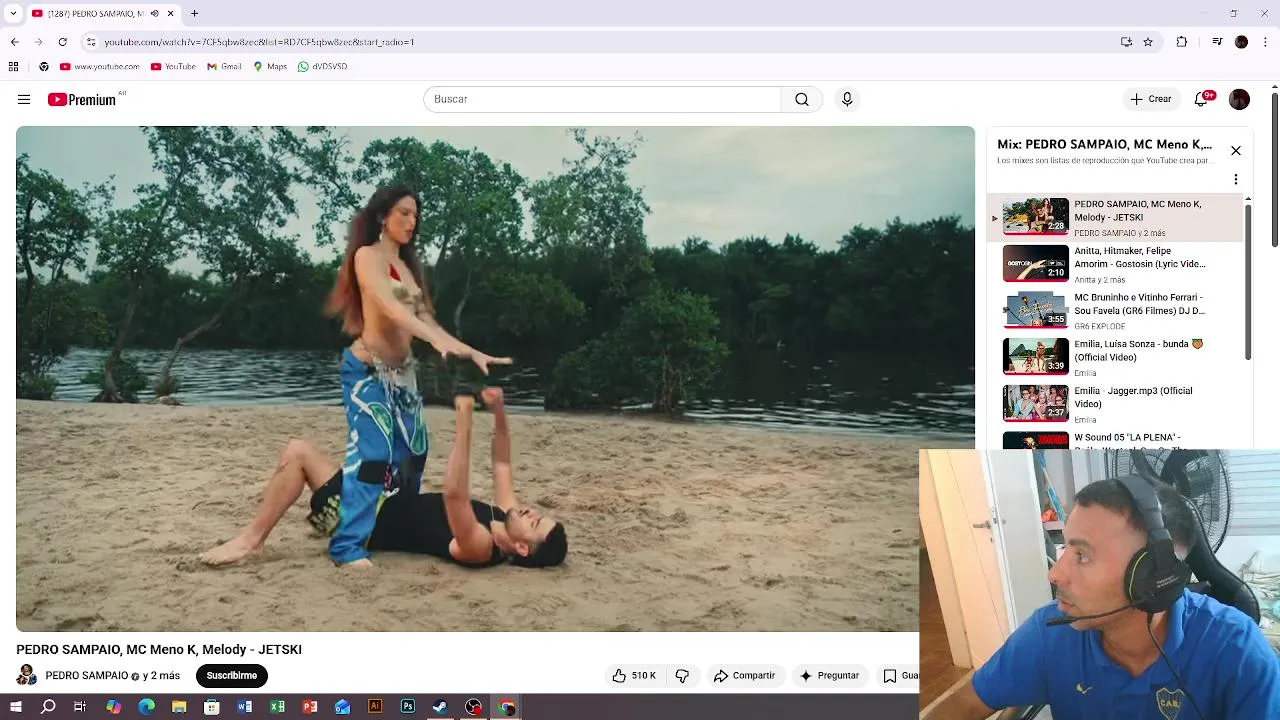1280x720 pixels.
Task: Click the page vertical scrollbar
Action: [1275, 170]
